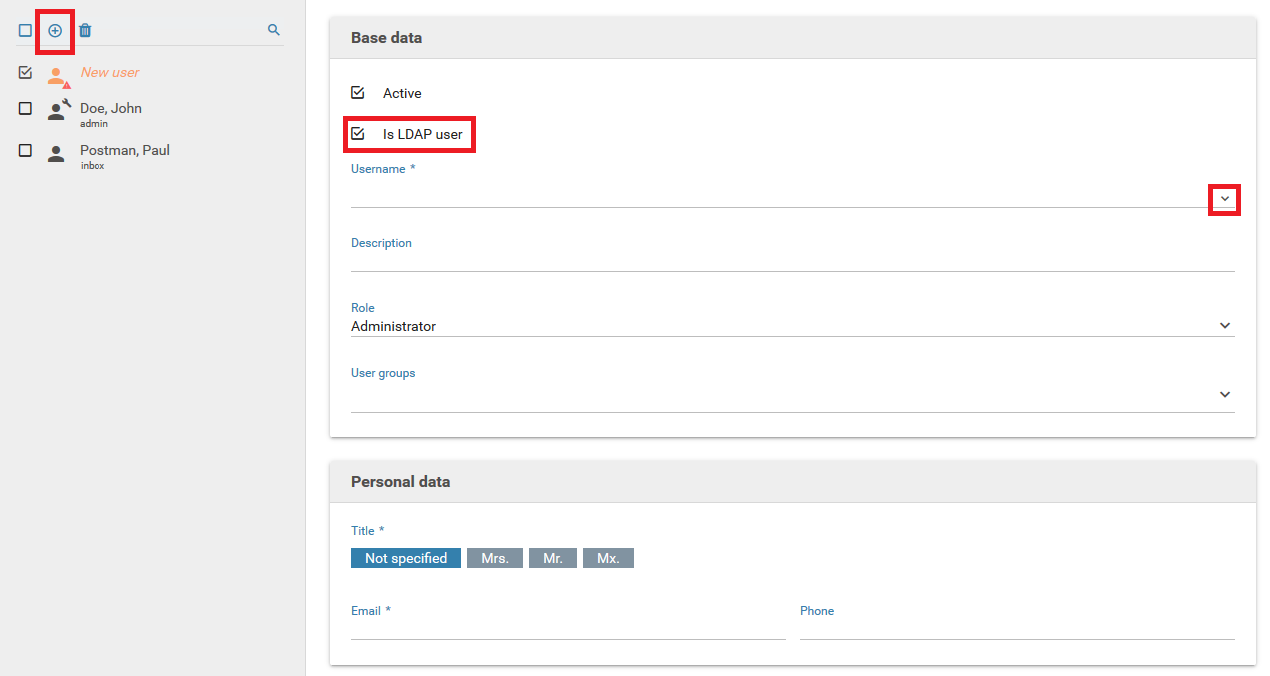Tick the checkbox beside Postman, Paul

[x=25, y=151]
